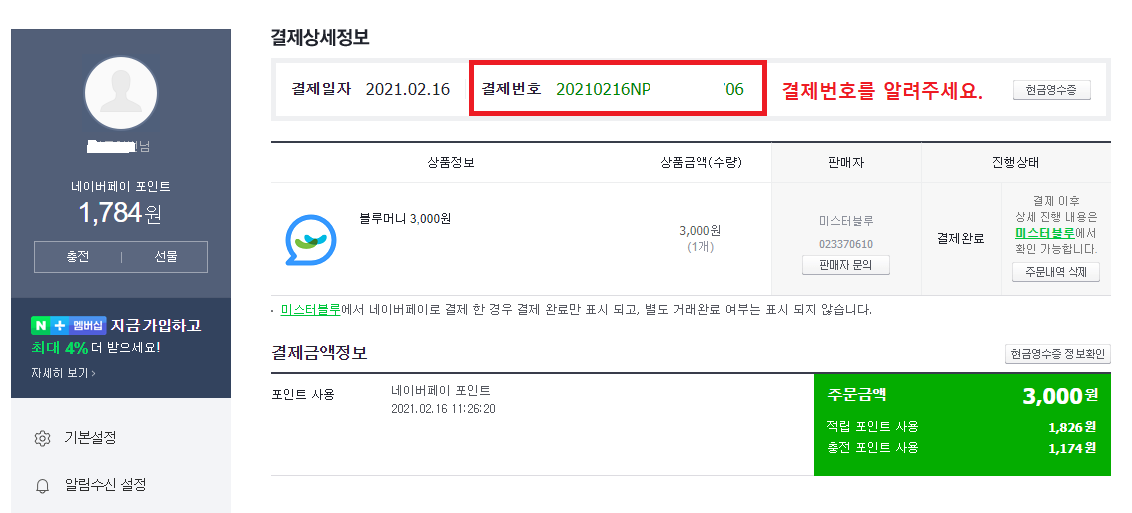Select 알림수신 설정 menu item

105,484
